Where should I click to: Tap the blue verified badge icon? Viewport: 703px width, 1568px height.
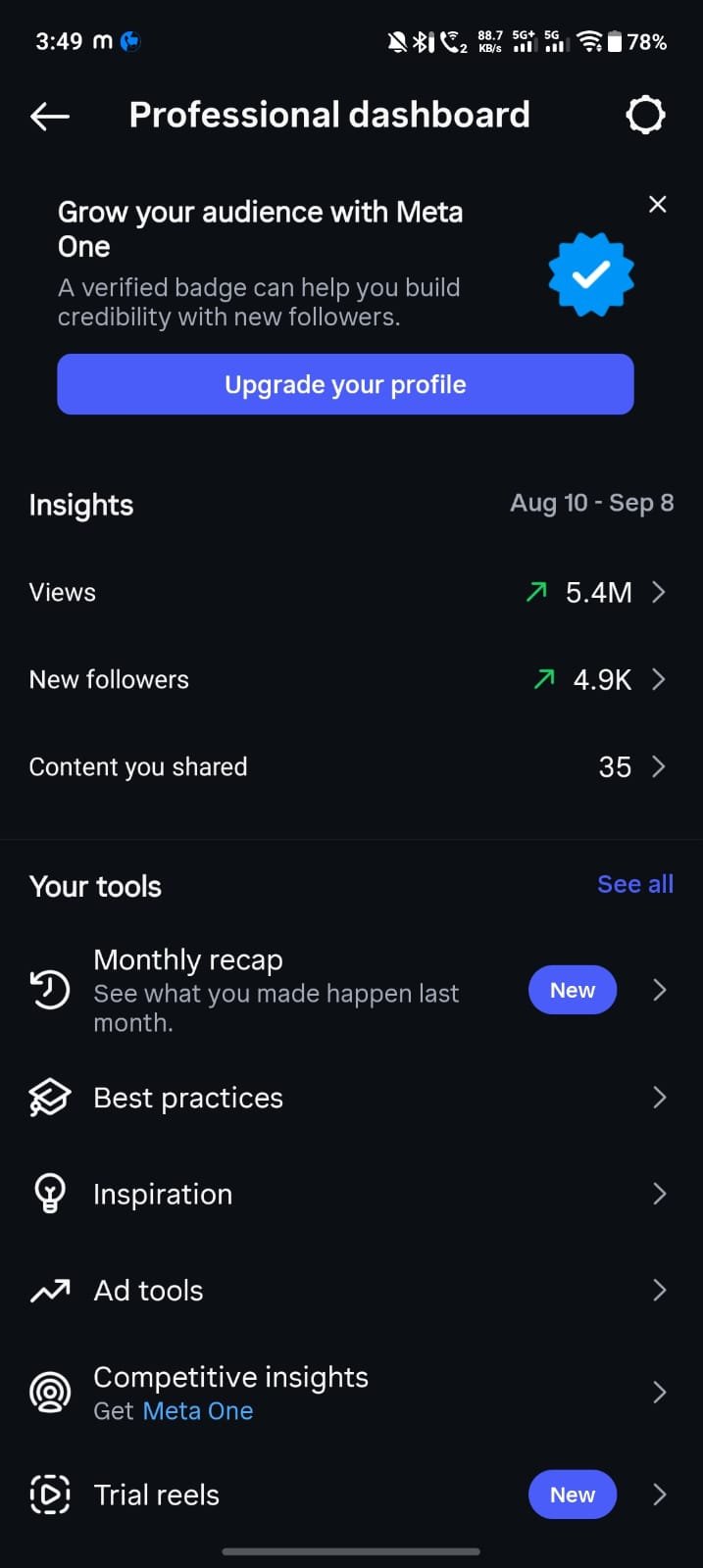click(x=590, y=274)
